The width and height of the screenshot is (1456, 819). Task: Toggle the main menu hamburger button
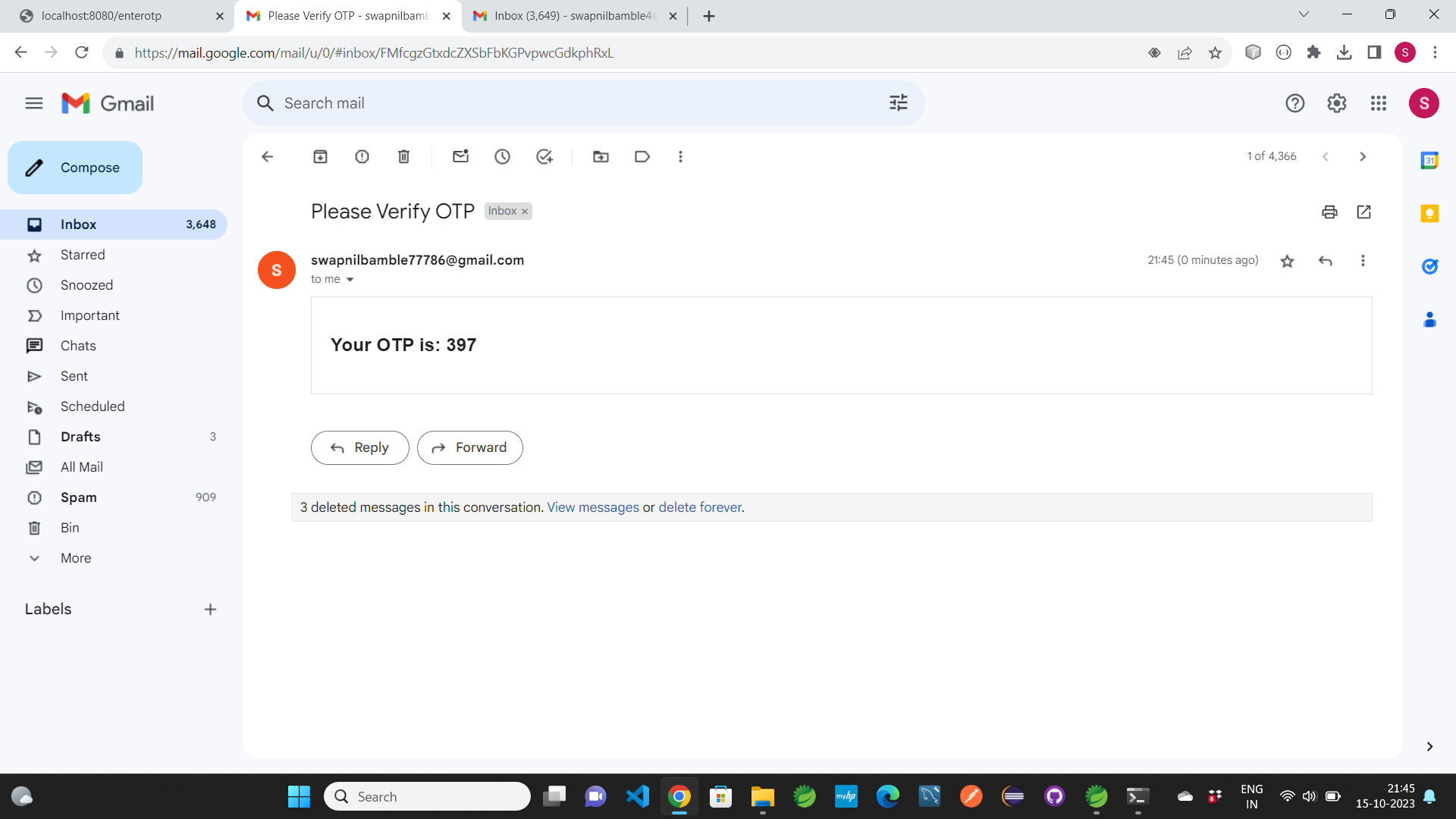pos(34,103)
